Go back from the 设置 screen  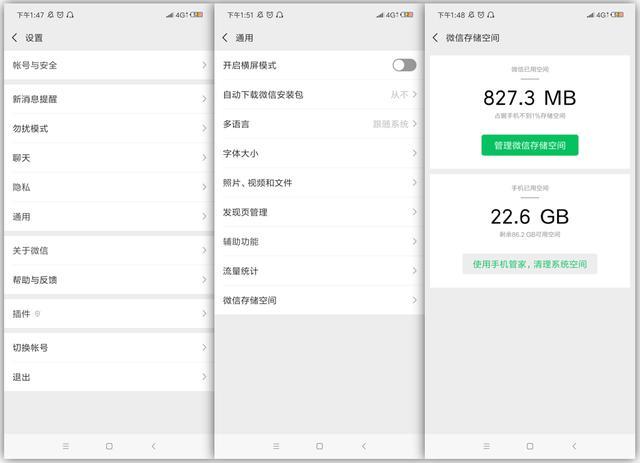click(15, 38)
